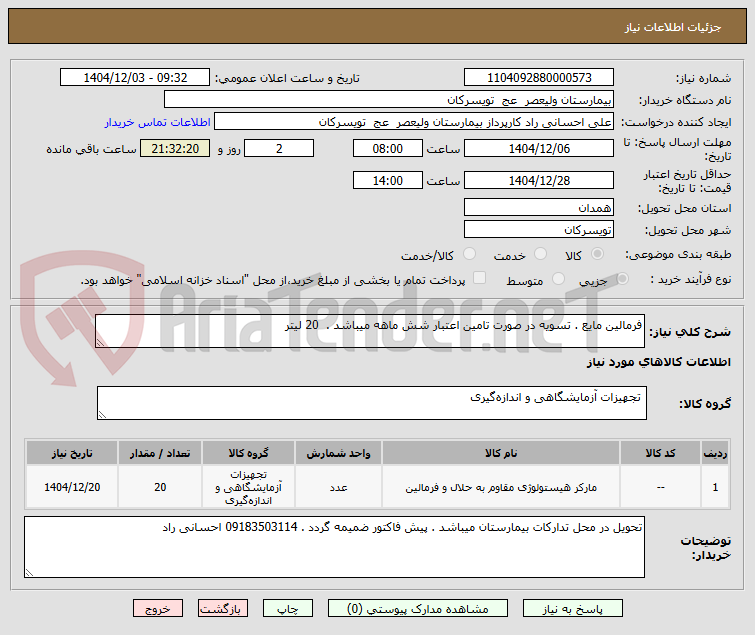The width and height of the screenshot is (755, 635).
Task: Click the quantity cell showing 20
Action: (160, 487)
